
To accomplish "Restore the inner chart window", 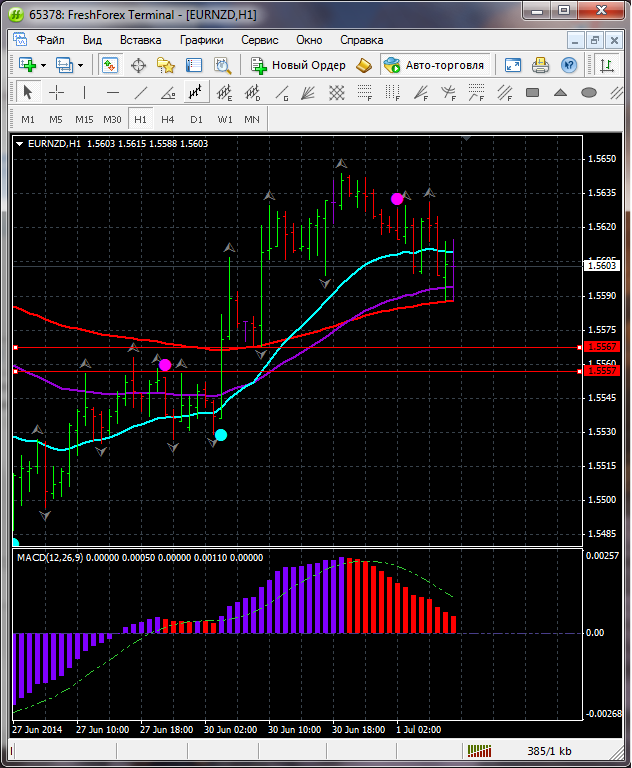I will coord(595,40).
